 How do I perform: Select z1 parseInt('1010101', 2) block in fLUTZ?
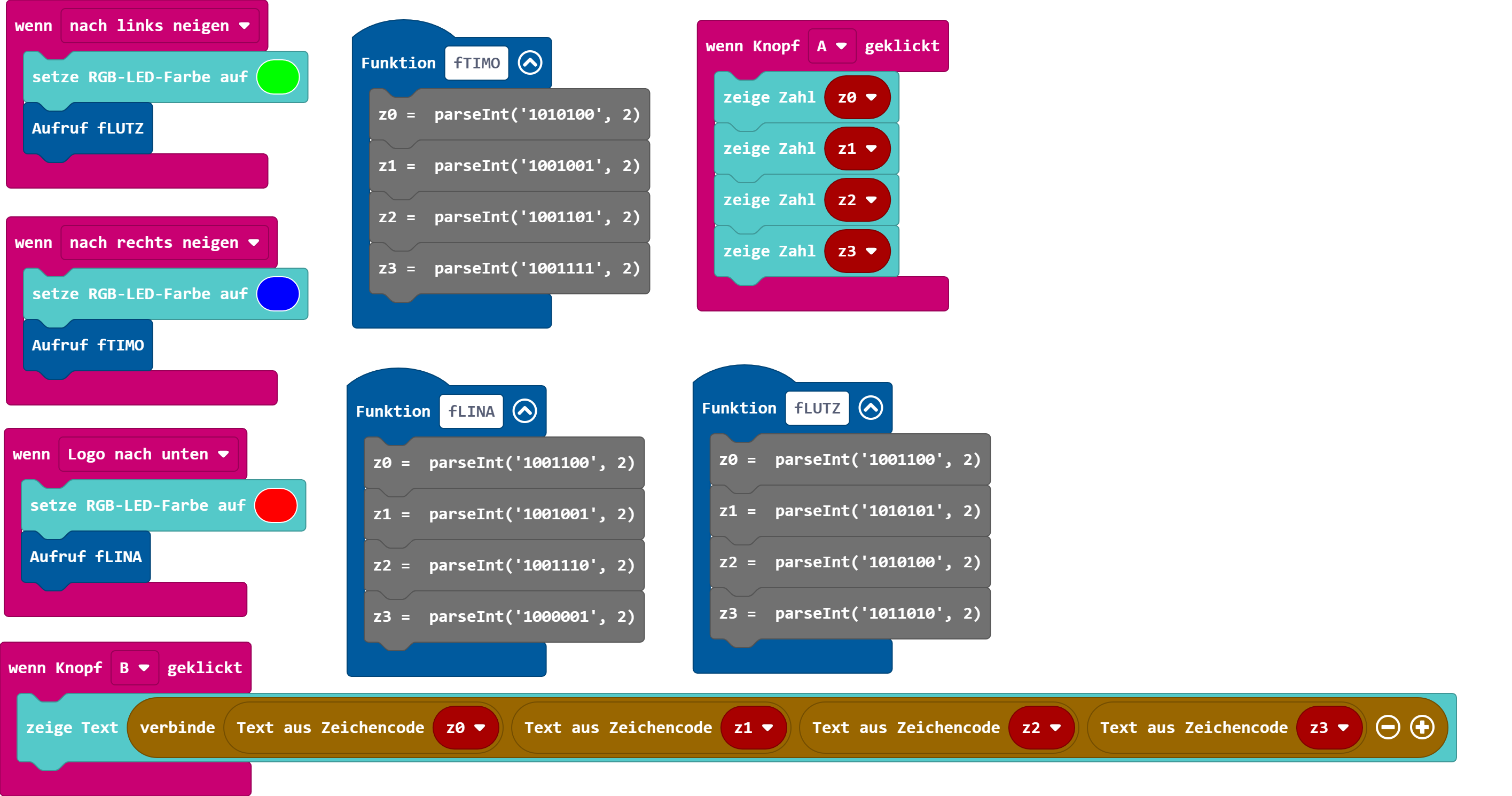pyautogui.click(x=849, y=511)
